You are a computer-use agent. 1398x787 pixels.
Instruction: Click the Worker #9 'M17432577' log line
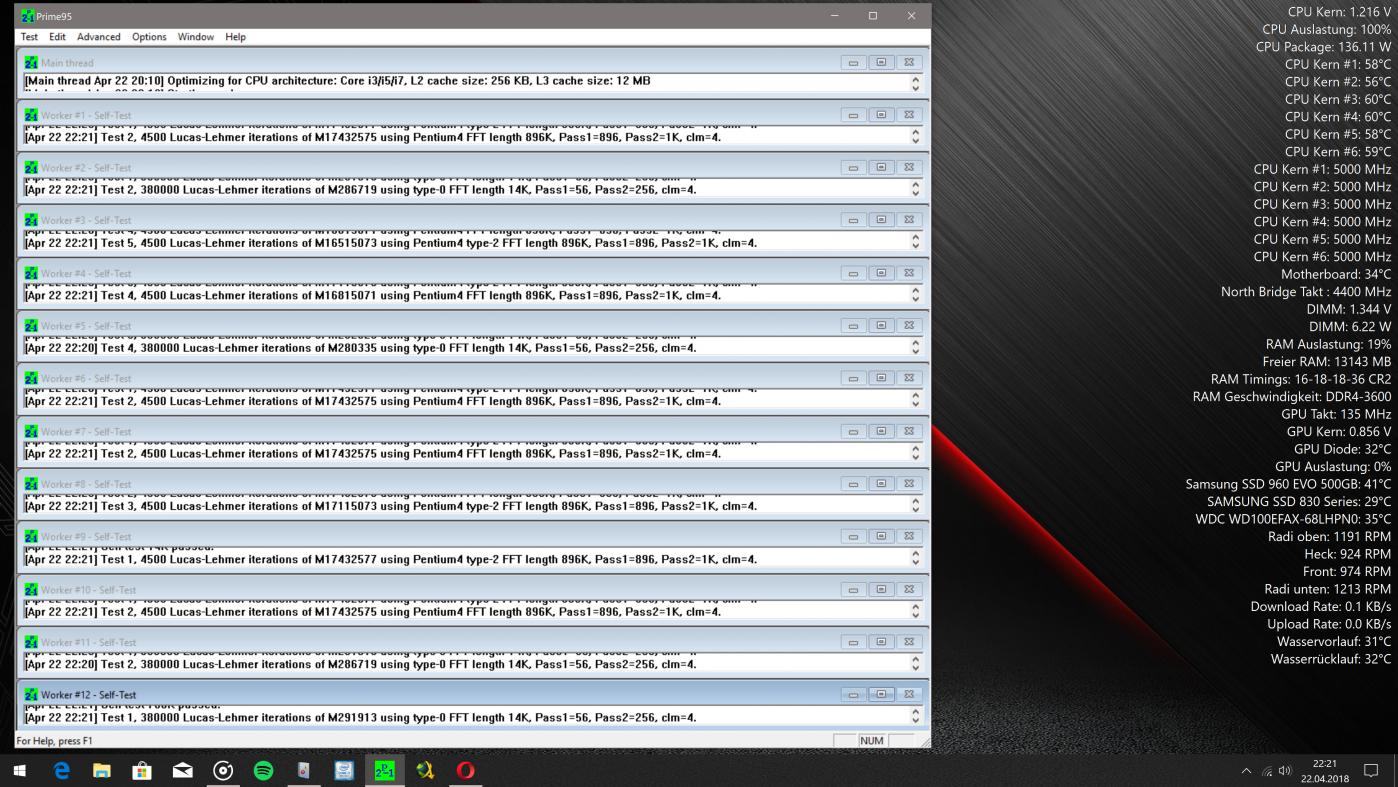click(x=390, y=559)
